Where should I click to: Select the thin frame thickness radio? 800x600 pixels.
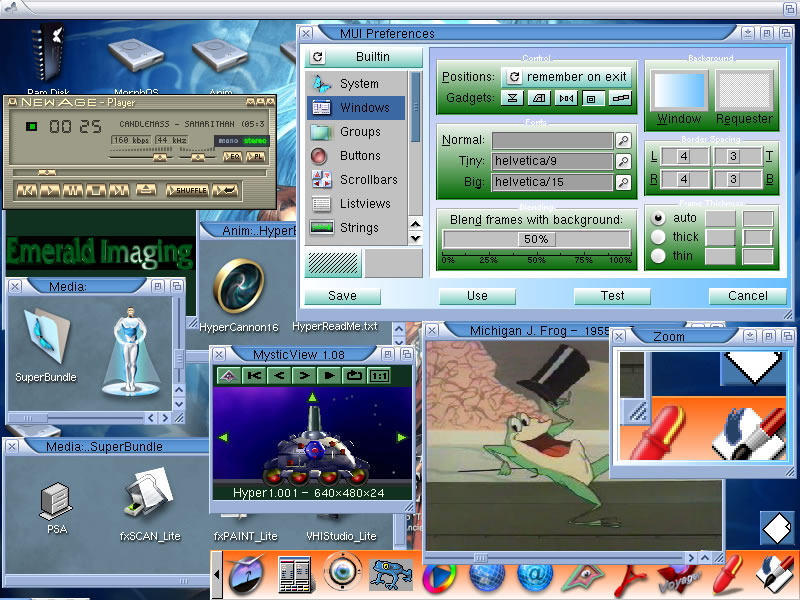[x=658, y=256]
